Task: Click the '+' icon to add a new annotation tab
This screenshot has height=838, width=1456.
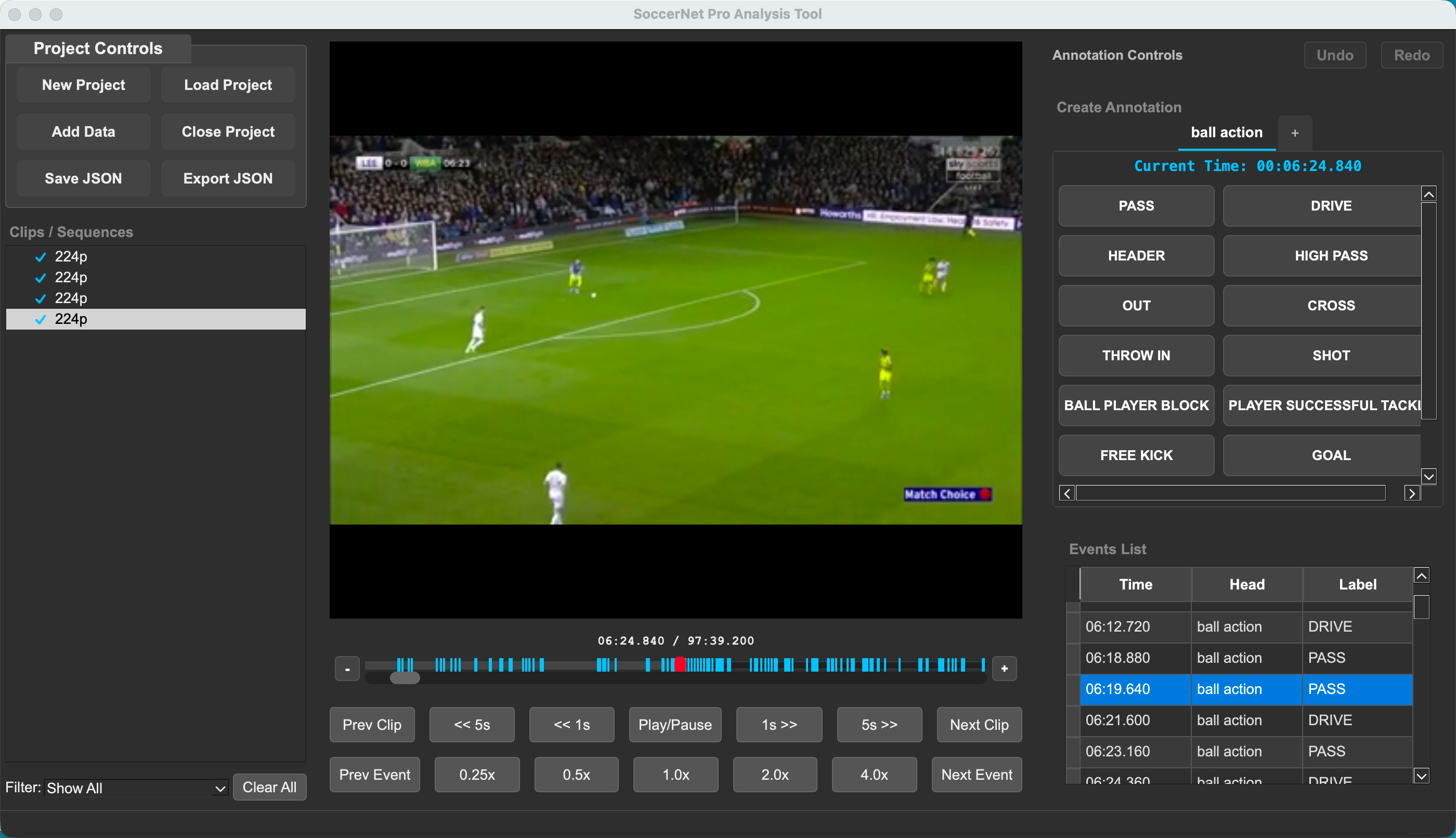Action: coord(1295,133)
